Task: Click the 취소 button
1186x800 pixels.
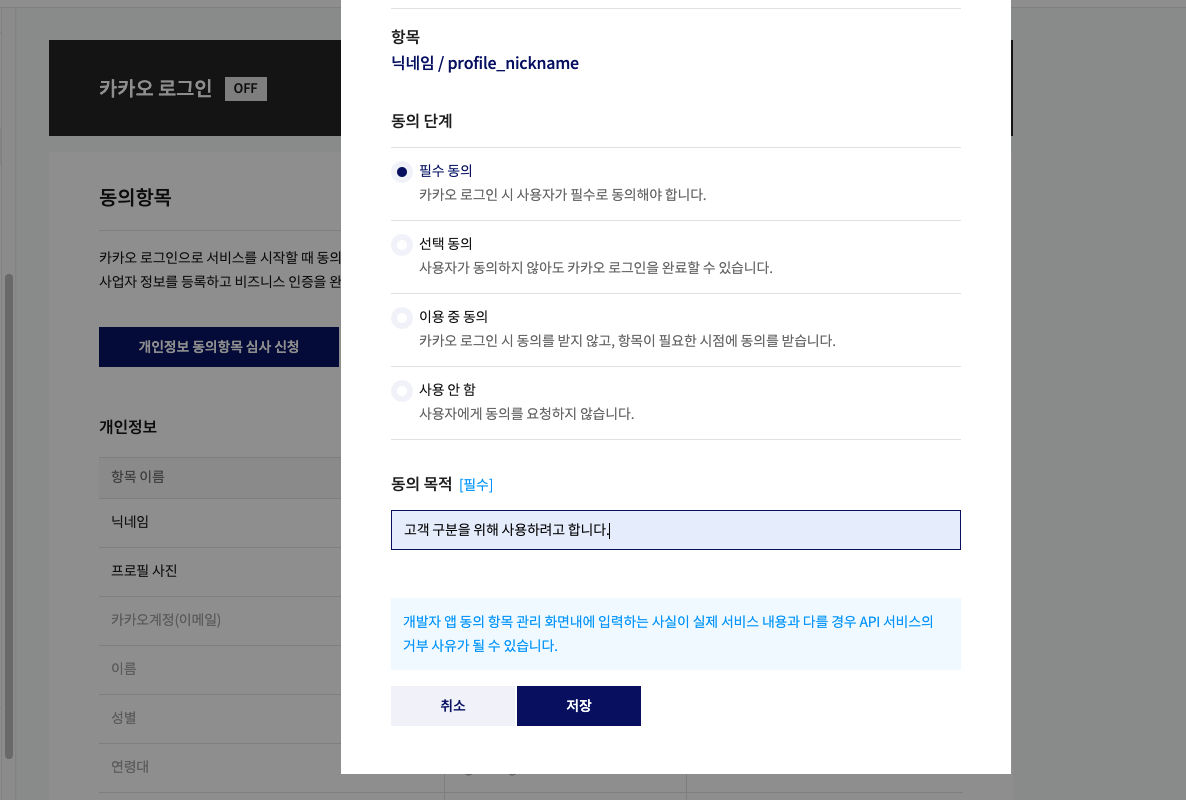Action: (453, 705)
